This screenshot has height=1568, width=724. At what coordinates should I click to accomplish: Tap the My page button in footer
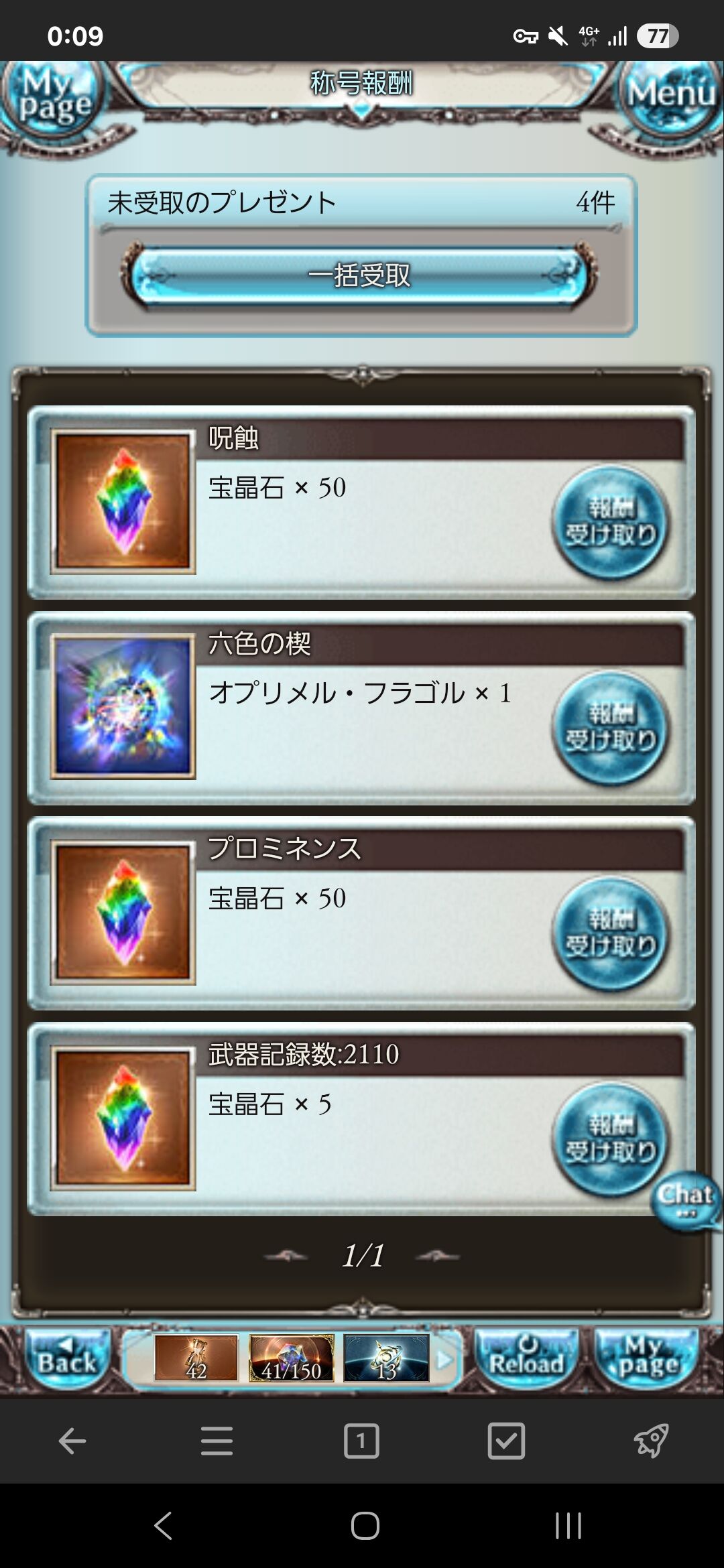point(647,1358)
